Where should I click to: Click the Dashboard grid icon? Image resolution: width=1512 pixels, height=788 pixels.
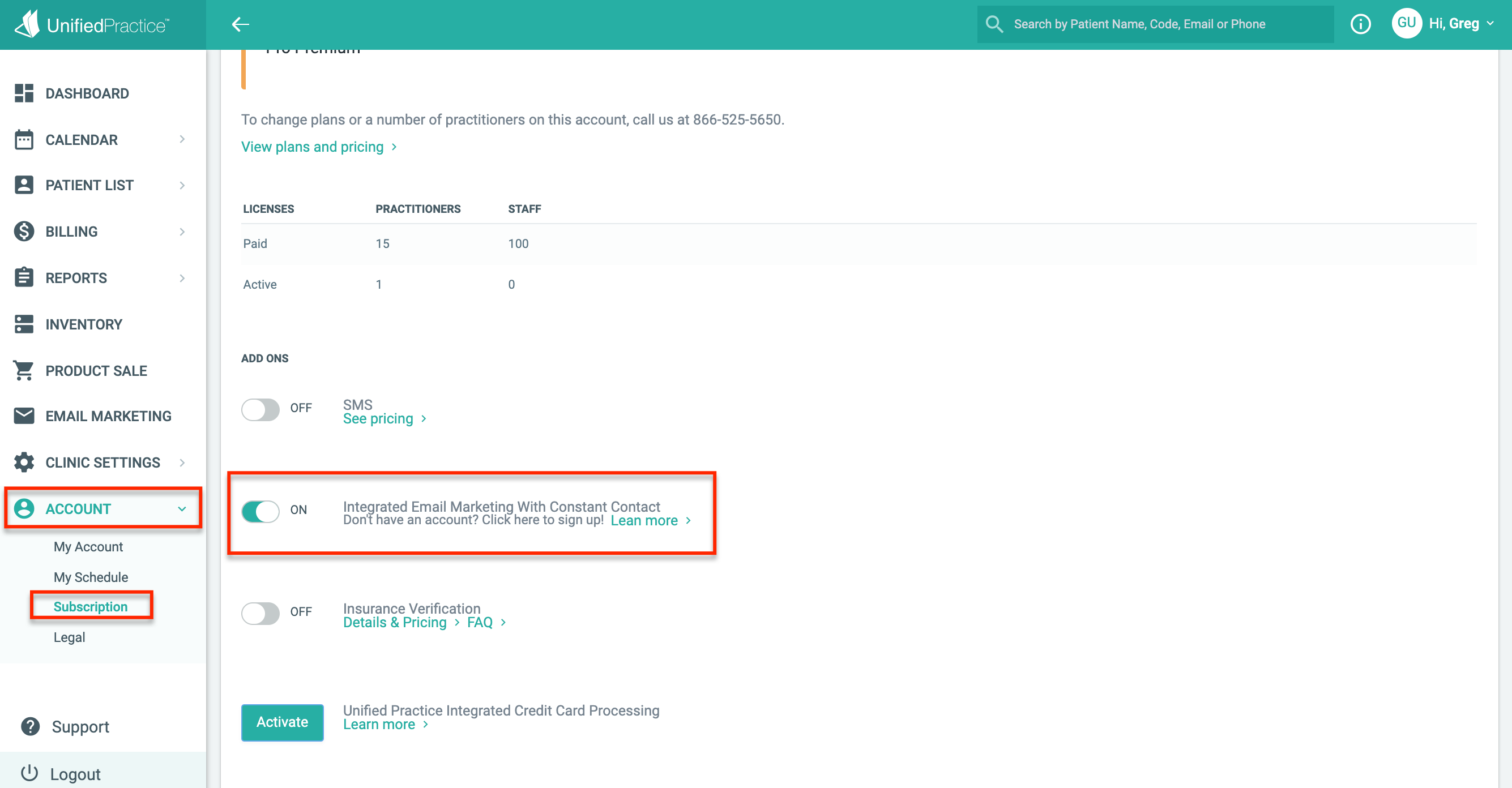tap(24, 93)
